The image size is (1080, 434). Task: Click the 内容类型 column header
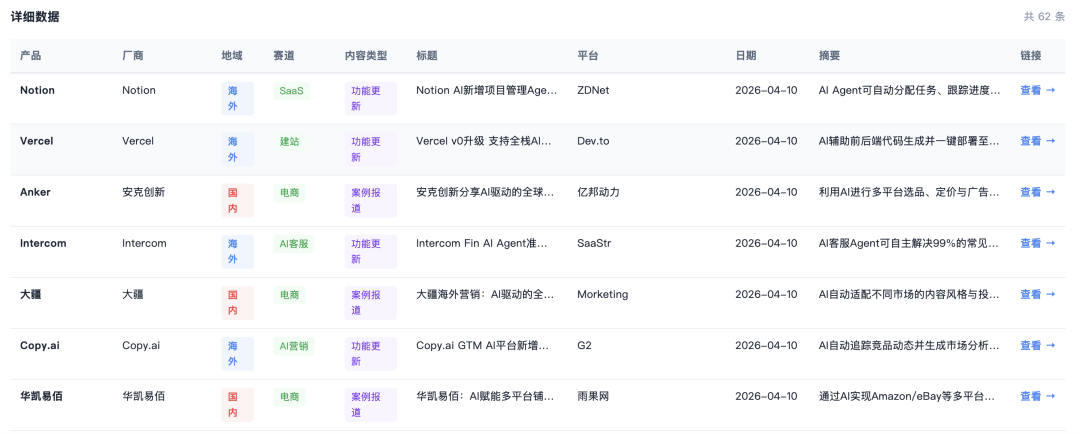[x=365, y=56]
